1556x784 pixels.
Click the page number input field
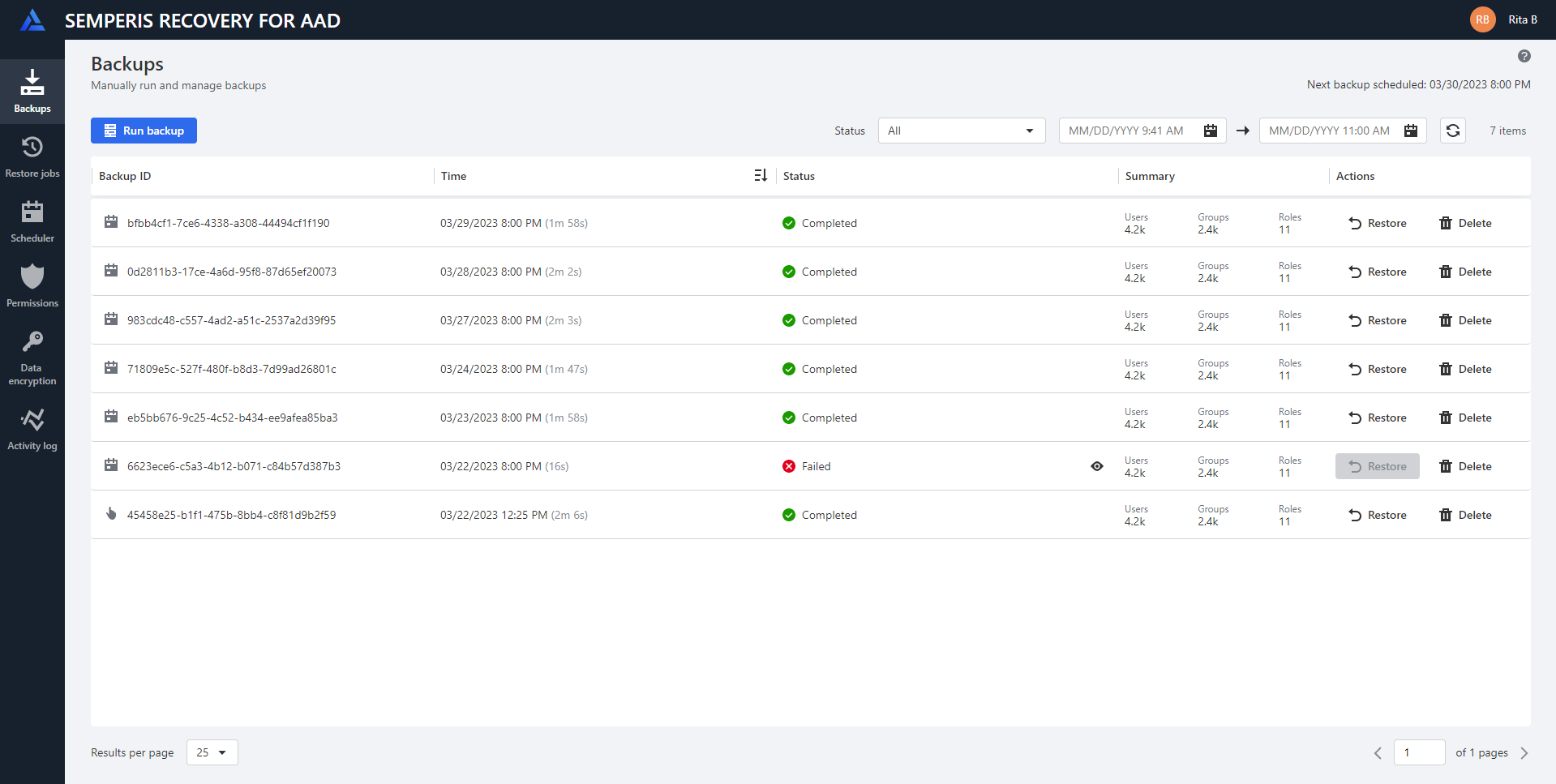click(1419, 752)
